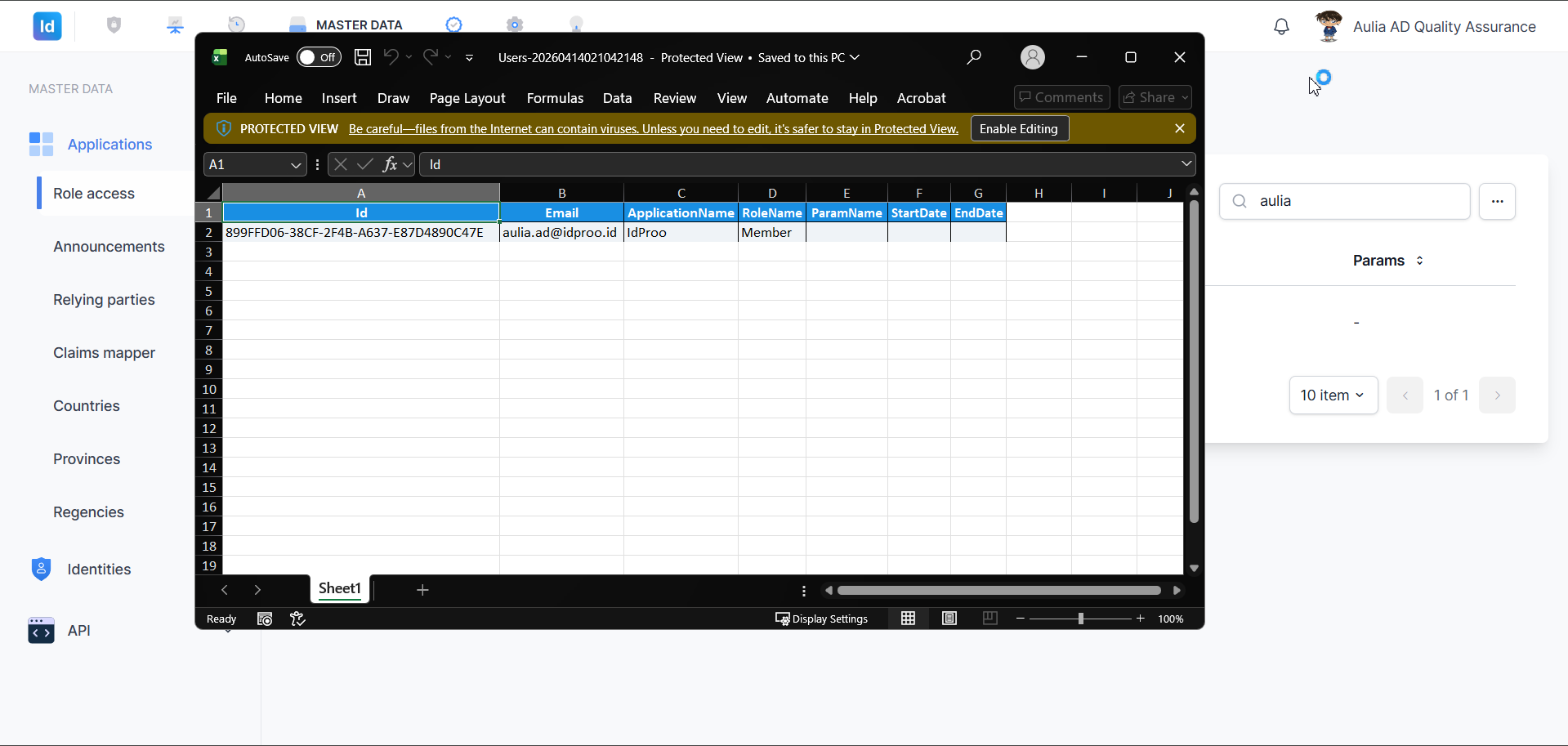Open the Page Layout ribbon tab

(x=467, y=98)
